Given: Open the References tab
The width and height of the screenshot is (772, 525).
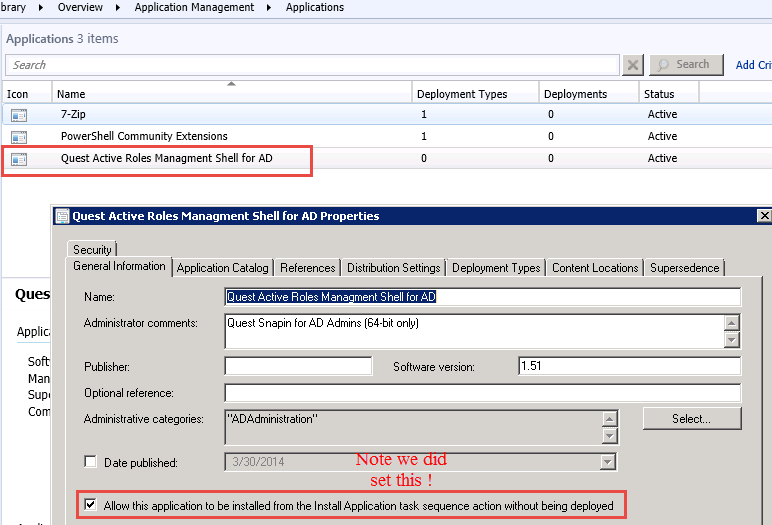Looking at the screenshot, I should tap(307, 268).
